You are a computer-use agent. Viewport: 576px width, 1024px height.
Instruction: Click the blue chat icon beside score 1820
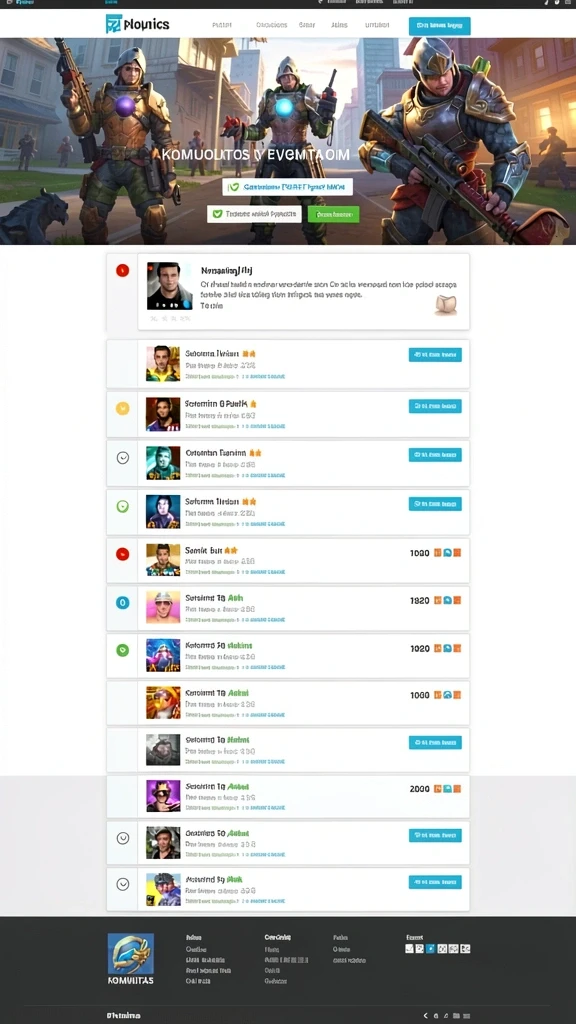coord(447,600)
